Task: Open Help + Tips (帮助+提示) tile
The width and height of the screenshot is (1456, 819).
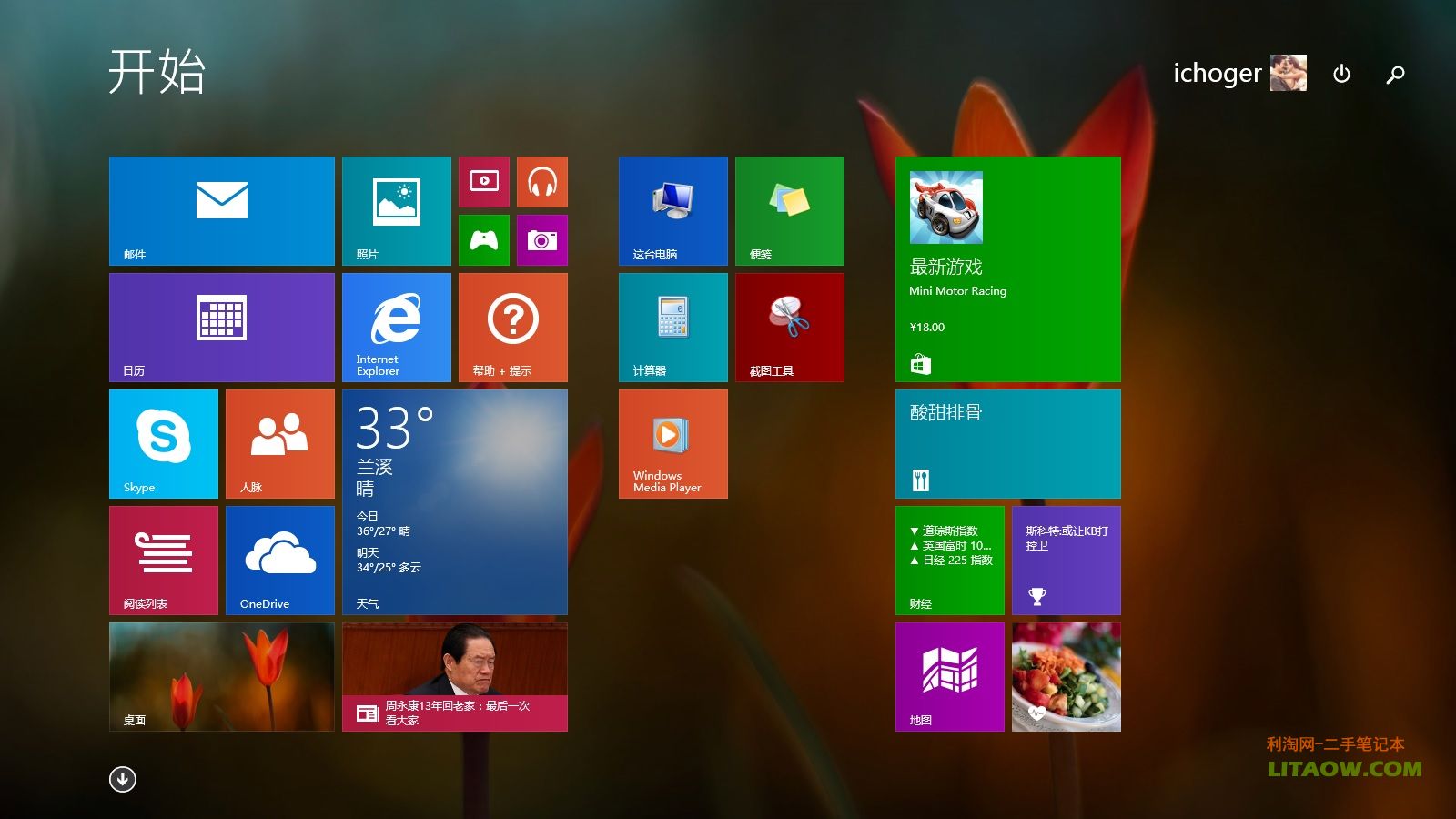Action: 513,328
